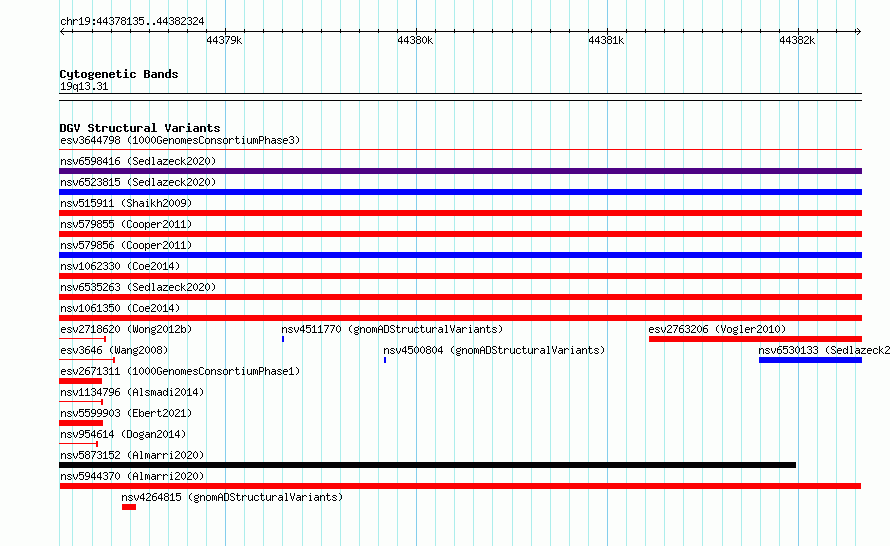Select the black nsv5873152 variant bar
The height and width of the screenshot is (546, 890).
point(427,465)
